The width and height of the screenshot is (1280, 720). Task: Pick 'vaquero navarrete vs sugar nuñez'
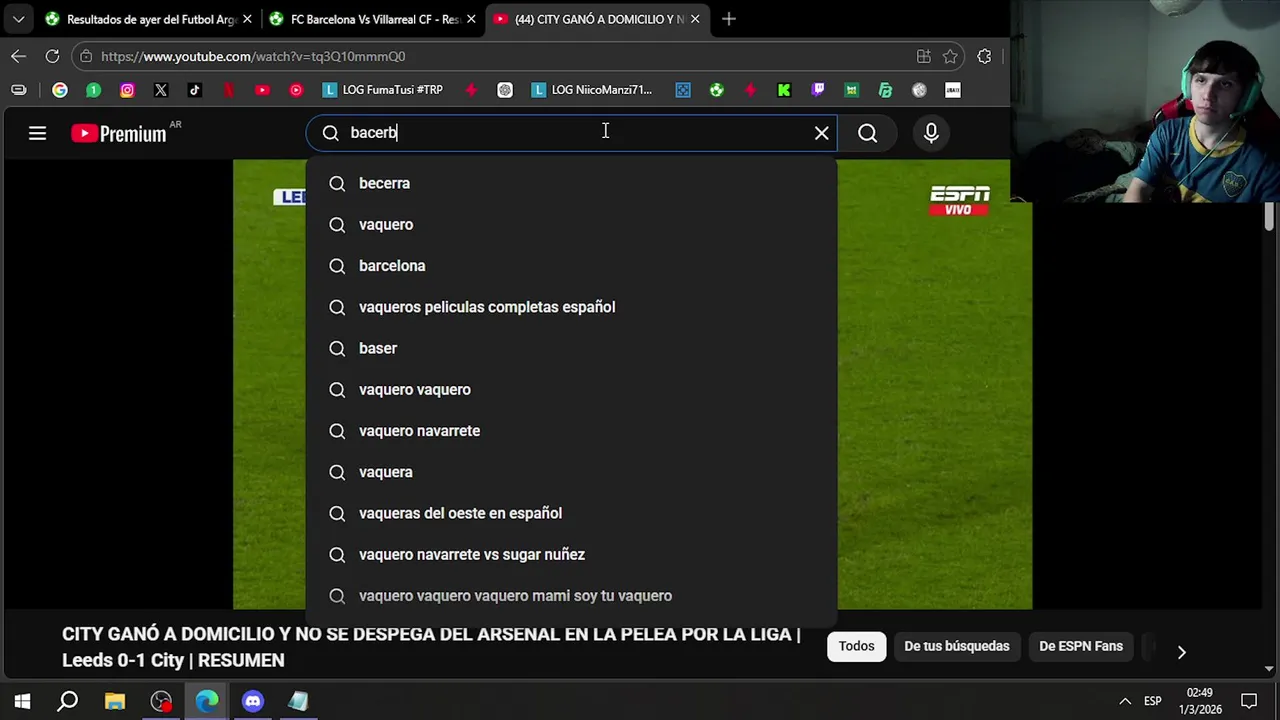571,554
